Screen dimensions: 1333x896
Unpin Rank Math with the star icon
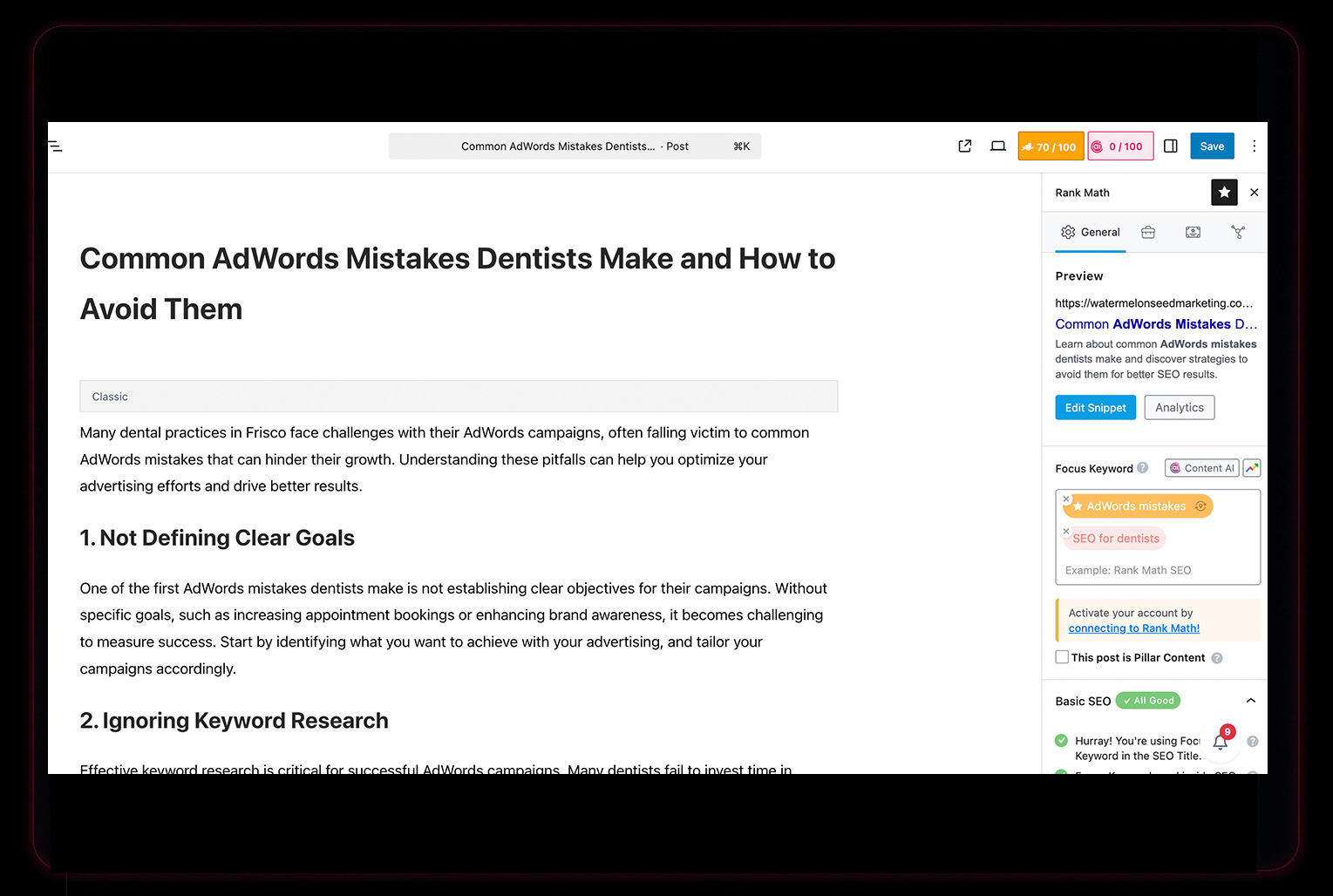tap(1224, 193)
